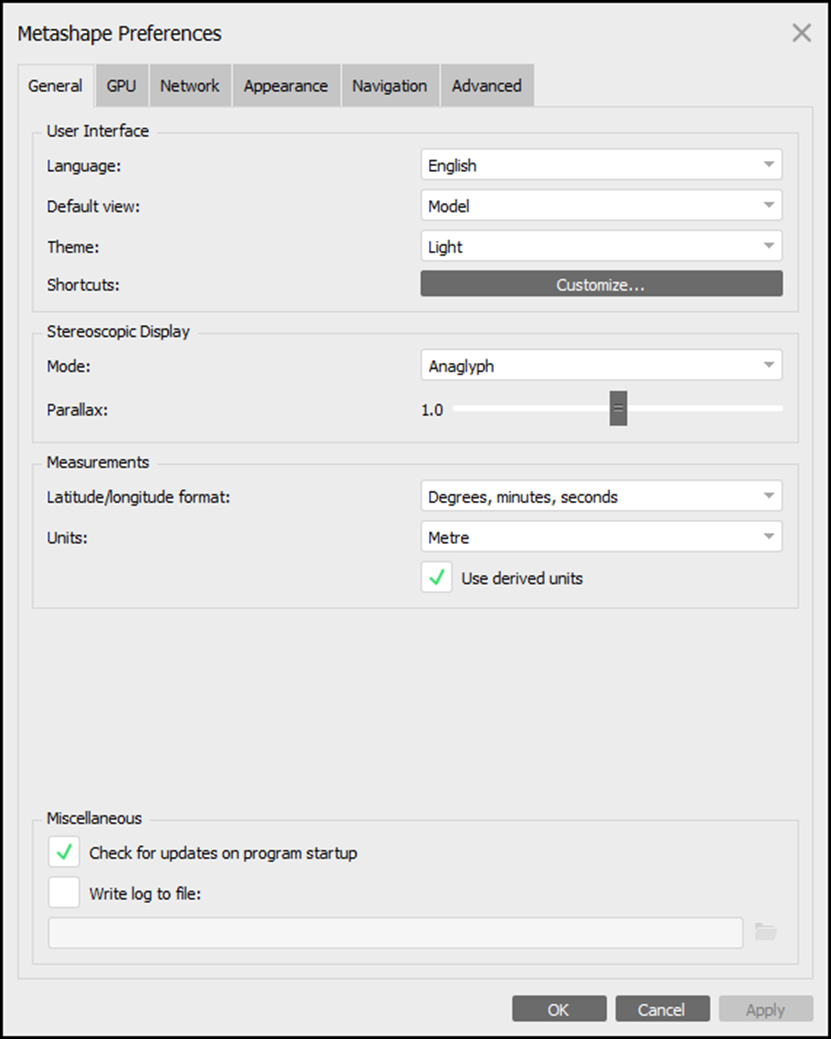
Task: Expand the Default view dropdown
Action: (x=601, y=205)
